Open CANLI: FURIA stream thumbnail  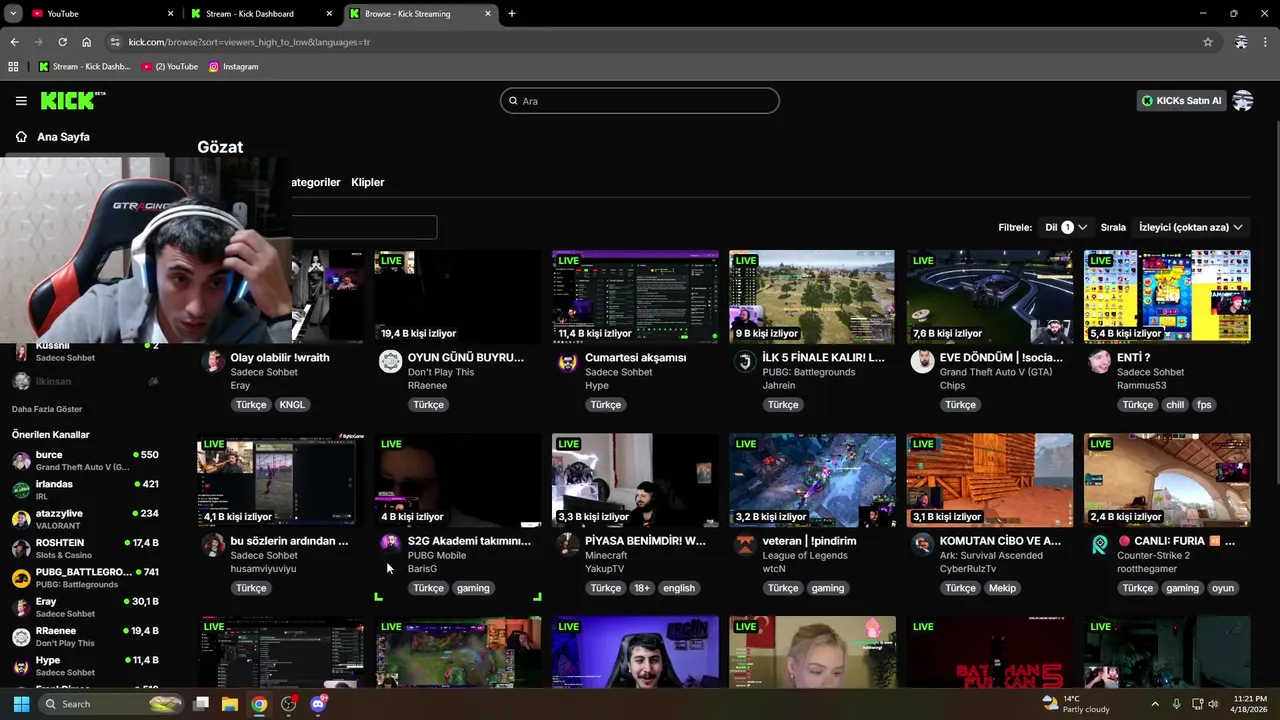1167,480
